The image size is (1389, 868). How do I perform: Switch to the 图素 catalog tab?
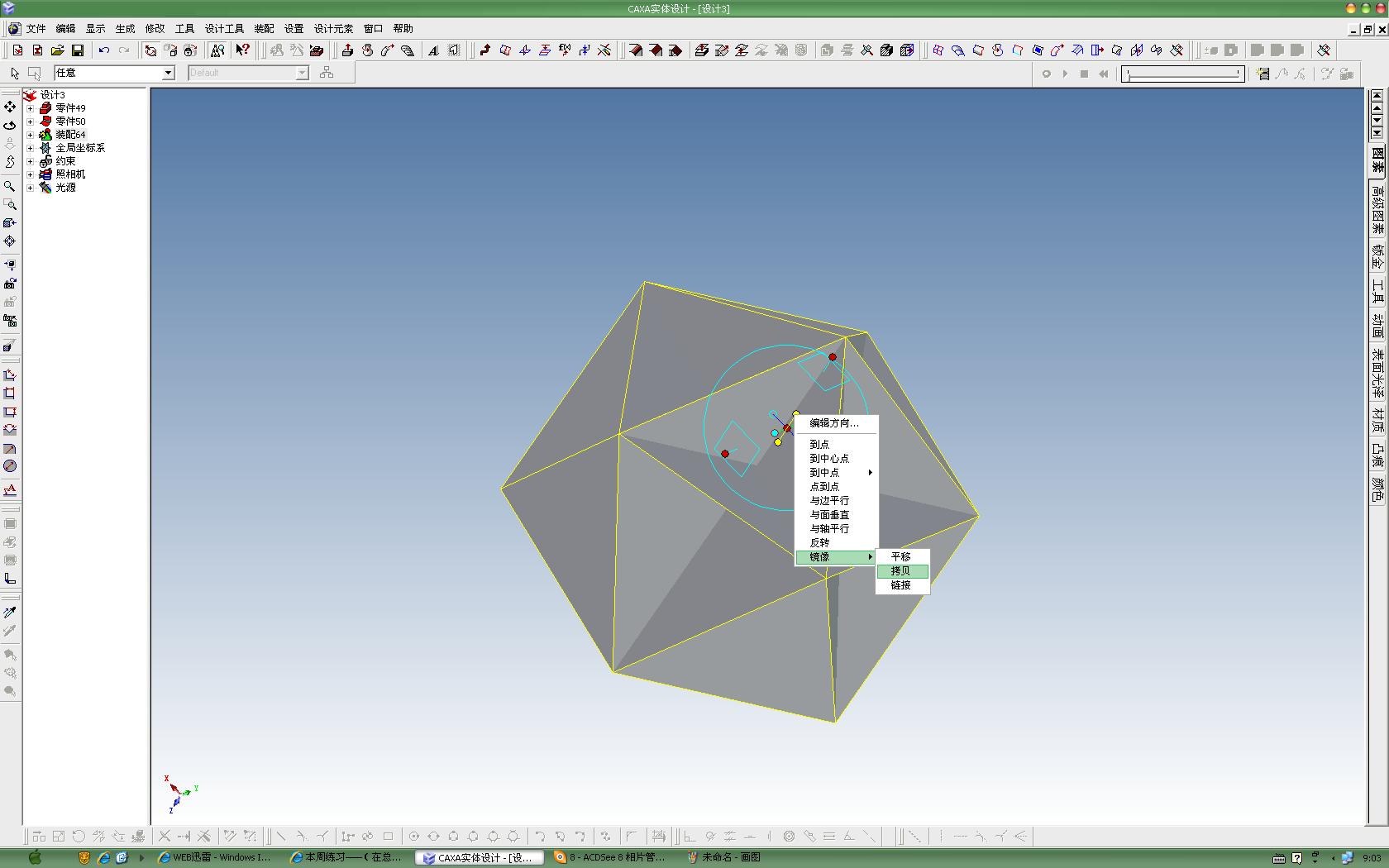point(1377,160)
